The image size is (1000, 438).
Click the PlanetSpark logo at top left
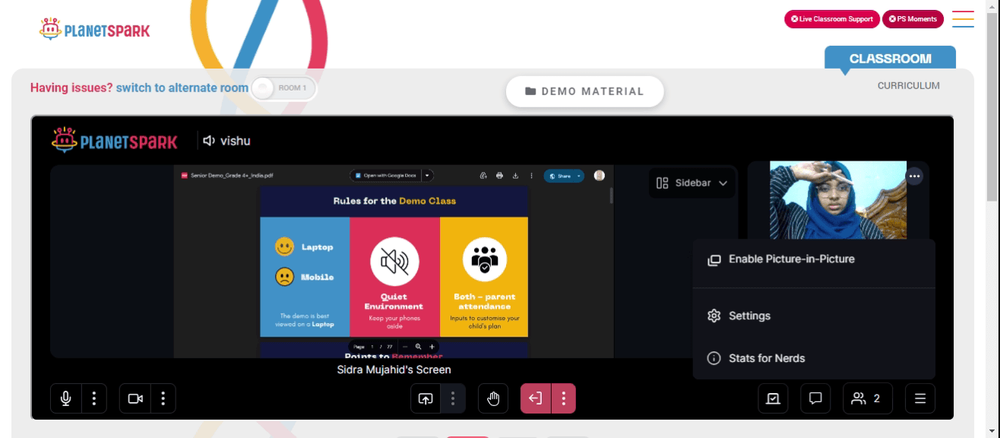[x=94, y=29]
